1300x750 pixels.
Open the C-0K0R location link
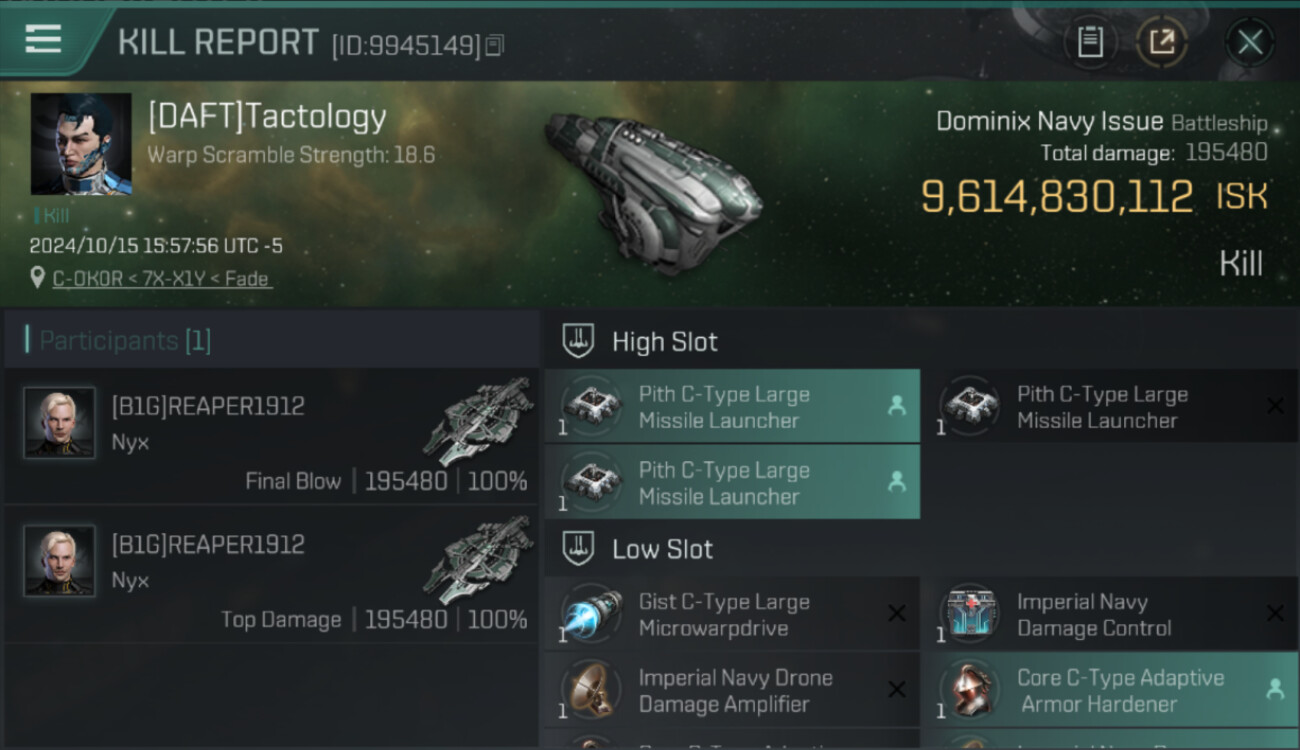pyautogui.click(x=162, y=279)
